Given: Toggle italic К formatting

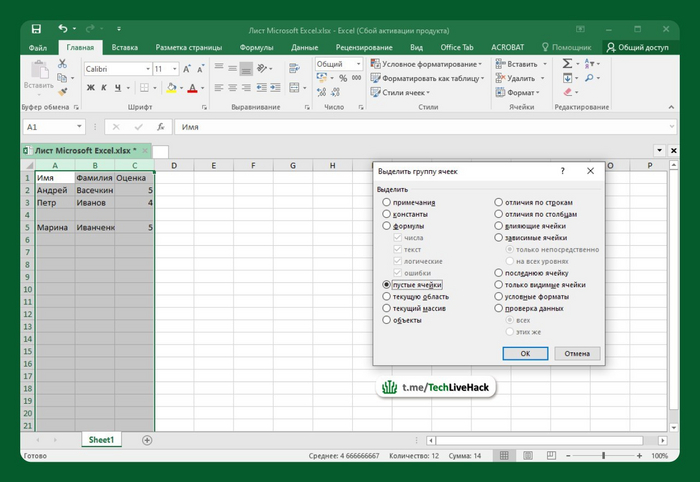Looking at the screenshot, I should [x=104, y=87].
